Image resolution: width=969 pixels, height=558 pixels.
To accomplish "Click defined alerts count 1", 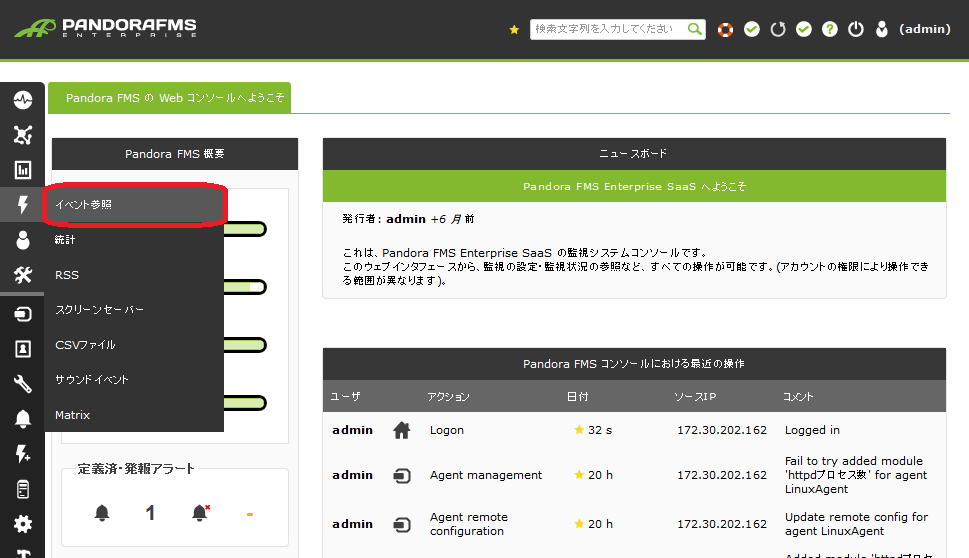I will pos(150,512).
